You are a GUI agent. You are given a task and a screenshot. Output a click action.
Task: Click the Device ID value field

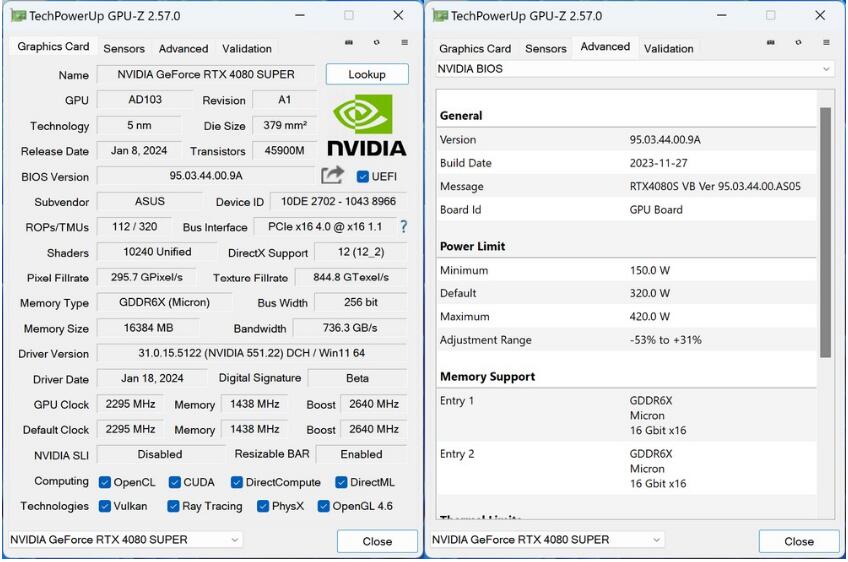click(x=339, y=201)
